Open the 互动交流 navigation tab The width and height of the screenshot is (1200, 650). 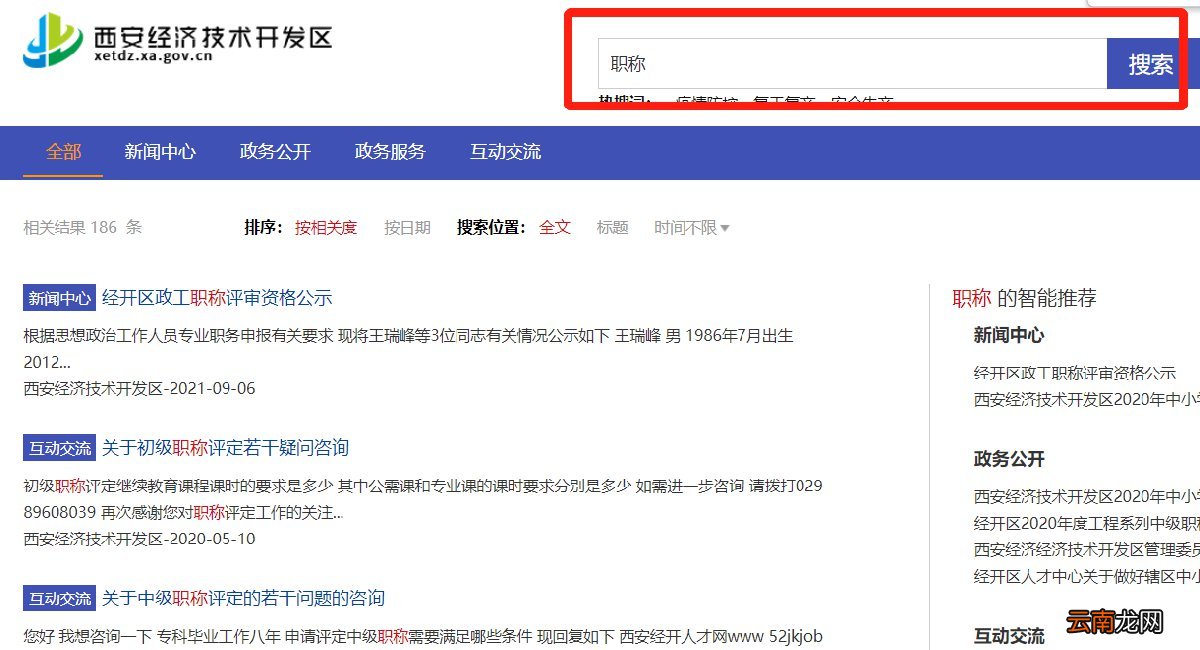[505, 152]
